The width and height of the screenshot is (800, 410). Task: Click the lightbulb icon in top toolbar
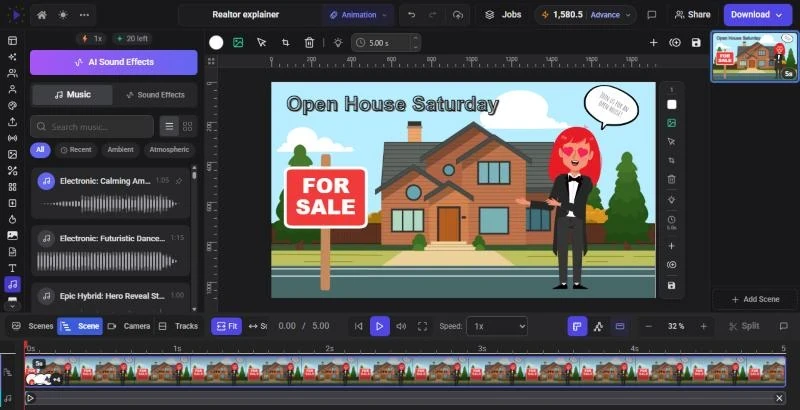[x=338, y=43]
